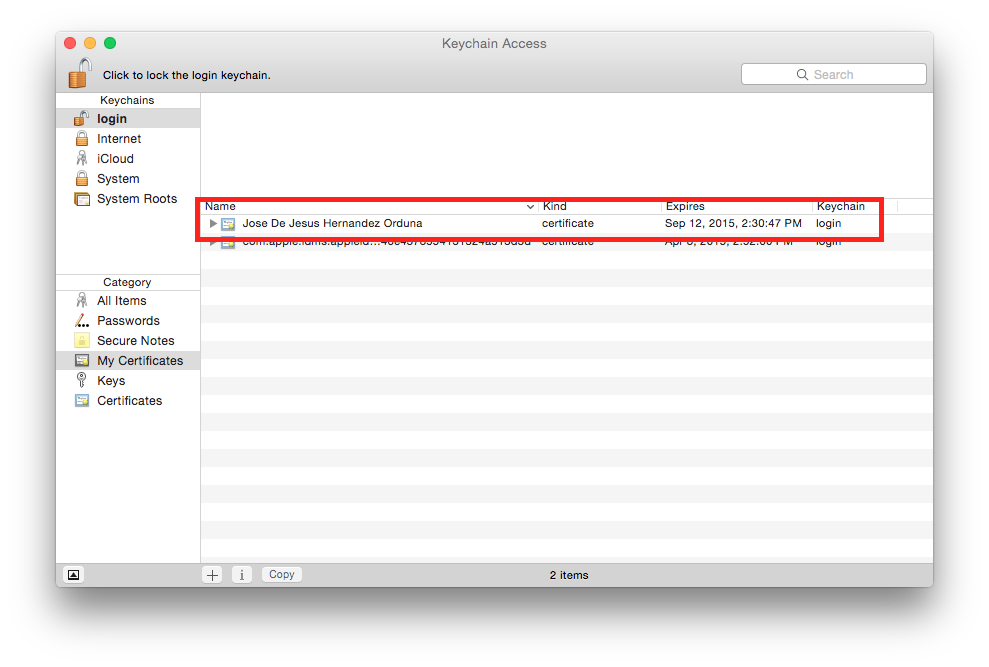This screenshot has width=989, height=667.
Task: Choose the All Items category icon
Action: coord(82,300)
